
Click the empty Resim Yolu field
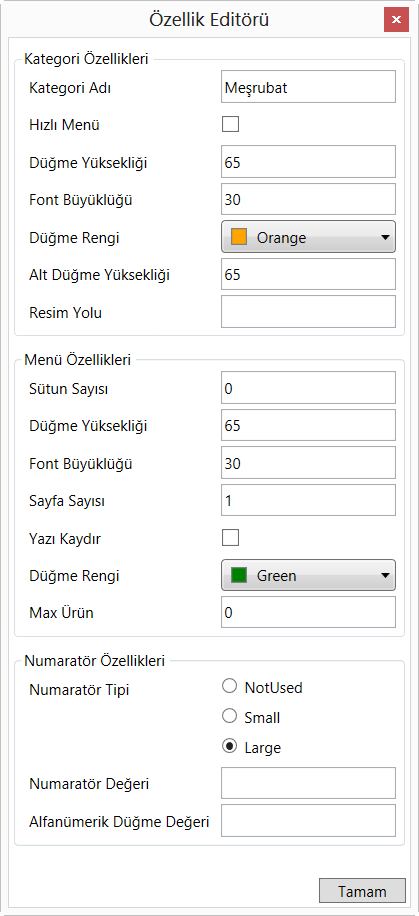tap(308, 311)
